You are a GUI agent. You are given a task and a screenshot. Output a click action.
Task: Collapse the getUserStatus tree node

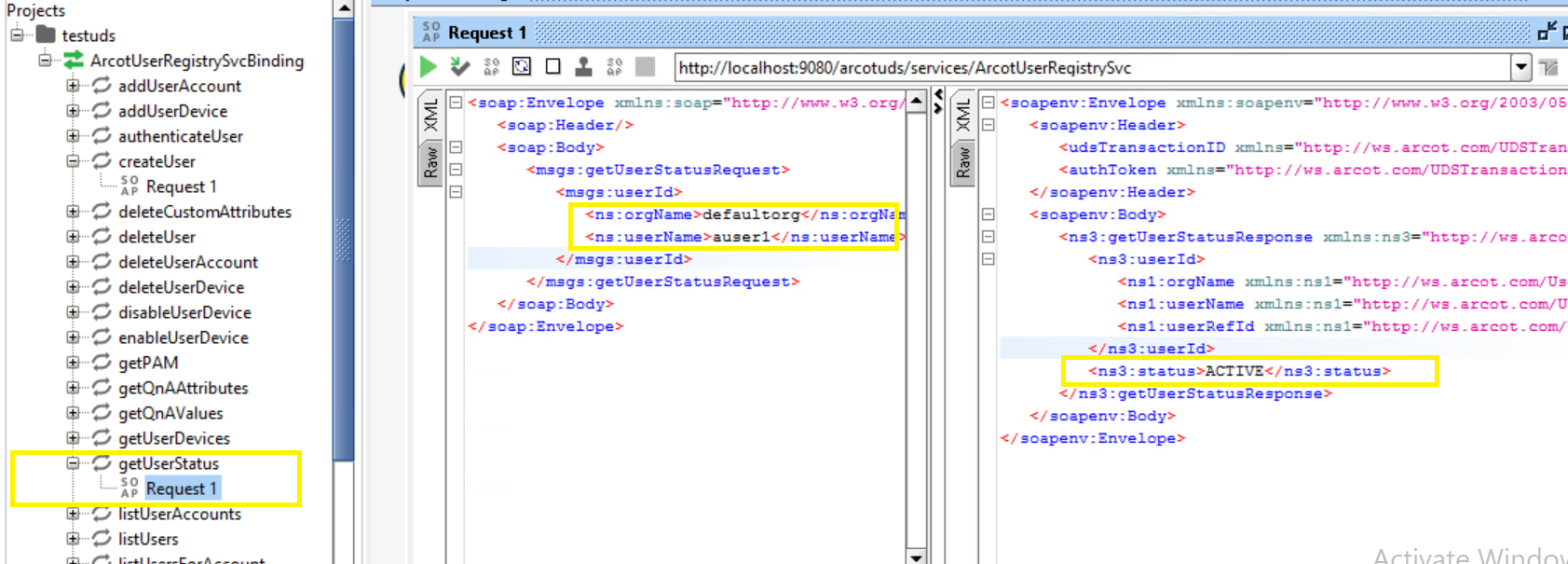pyautogui.click(x=73, y=463)
